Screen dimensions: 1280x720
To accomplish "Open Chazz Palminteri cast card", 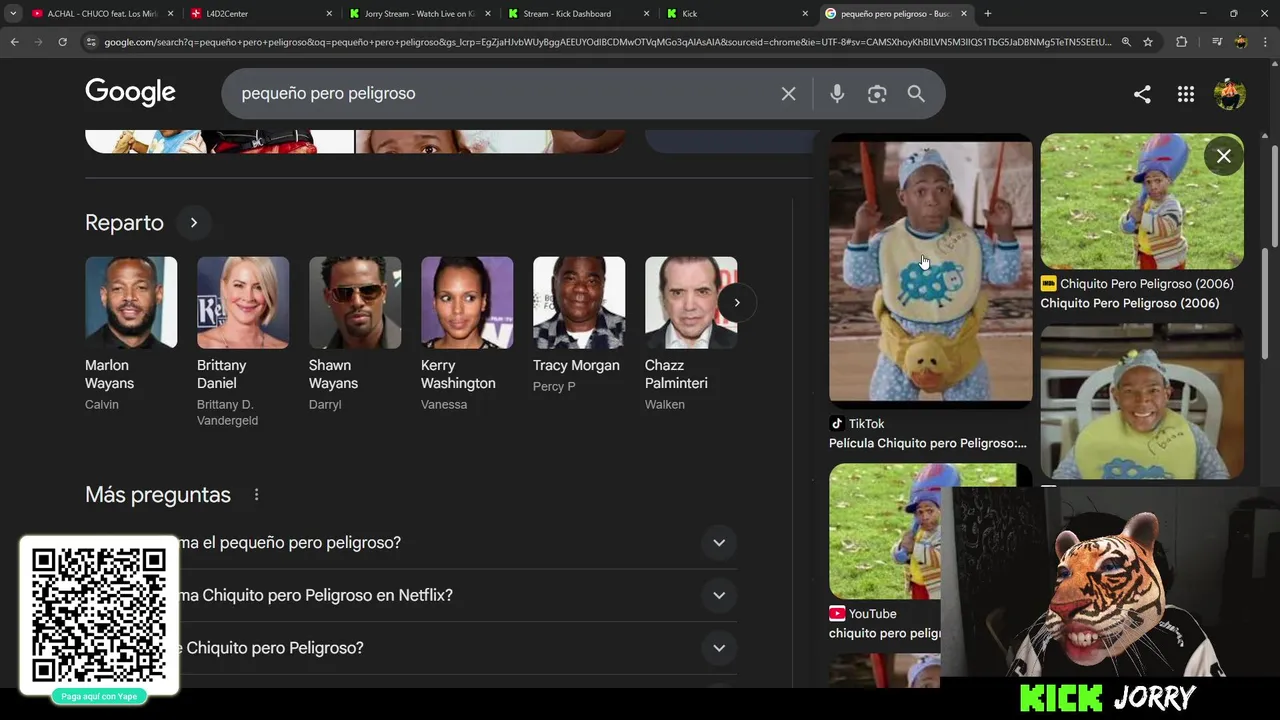I will pos(691,334).
